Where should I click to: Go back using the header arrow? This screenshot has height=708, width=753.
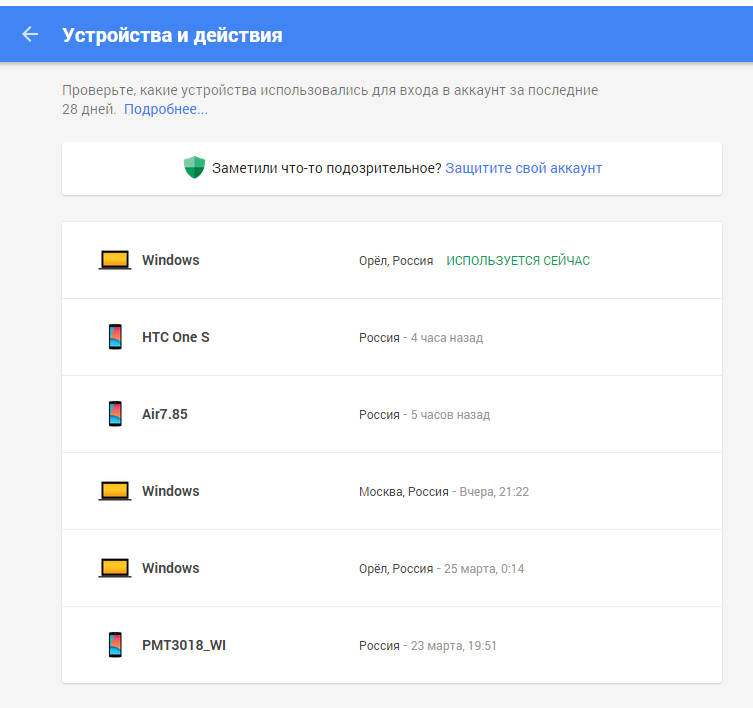point(30,34)
